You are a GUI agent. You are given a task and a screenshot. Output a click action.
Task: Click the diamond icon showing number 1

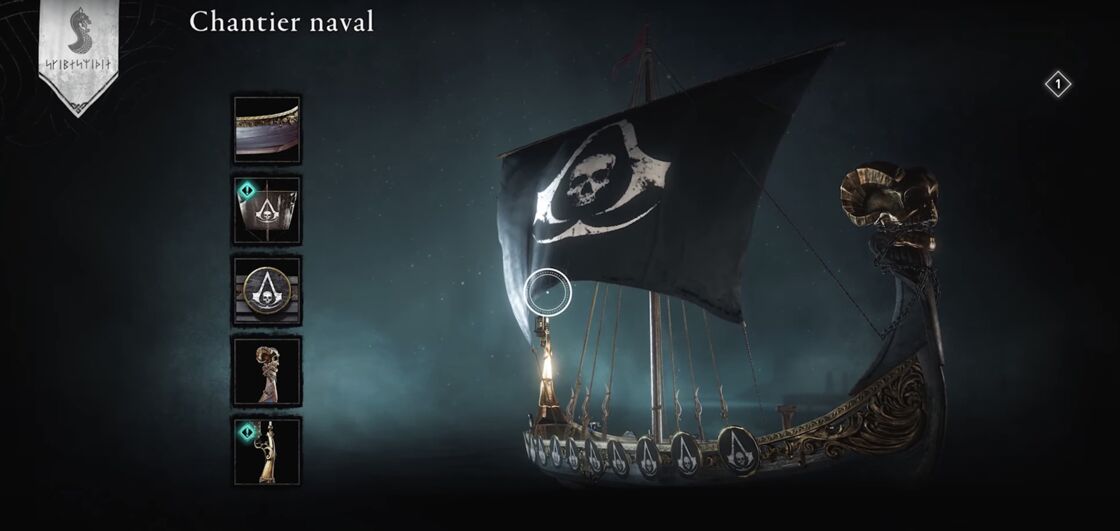click(x=1058, y=85)
